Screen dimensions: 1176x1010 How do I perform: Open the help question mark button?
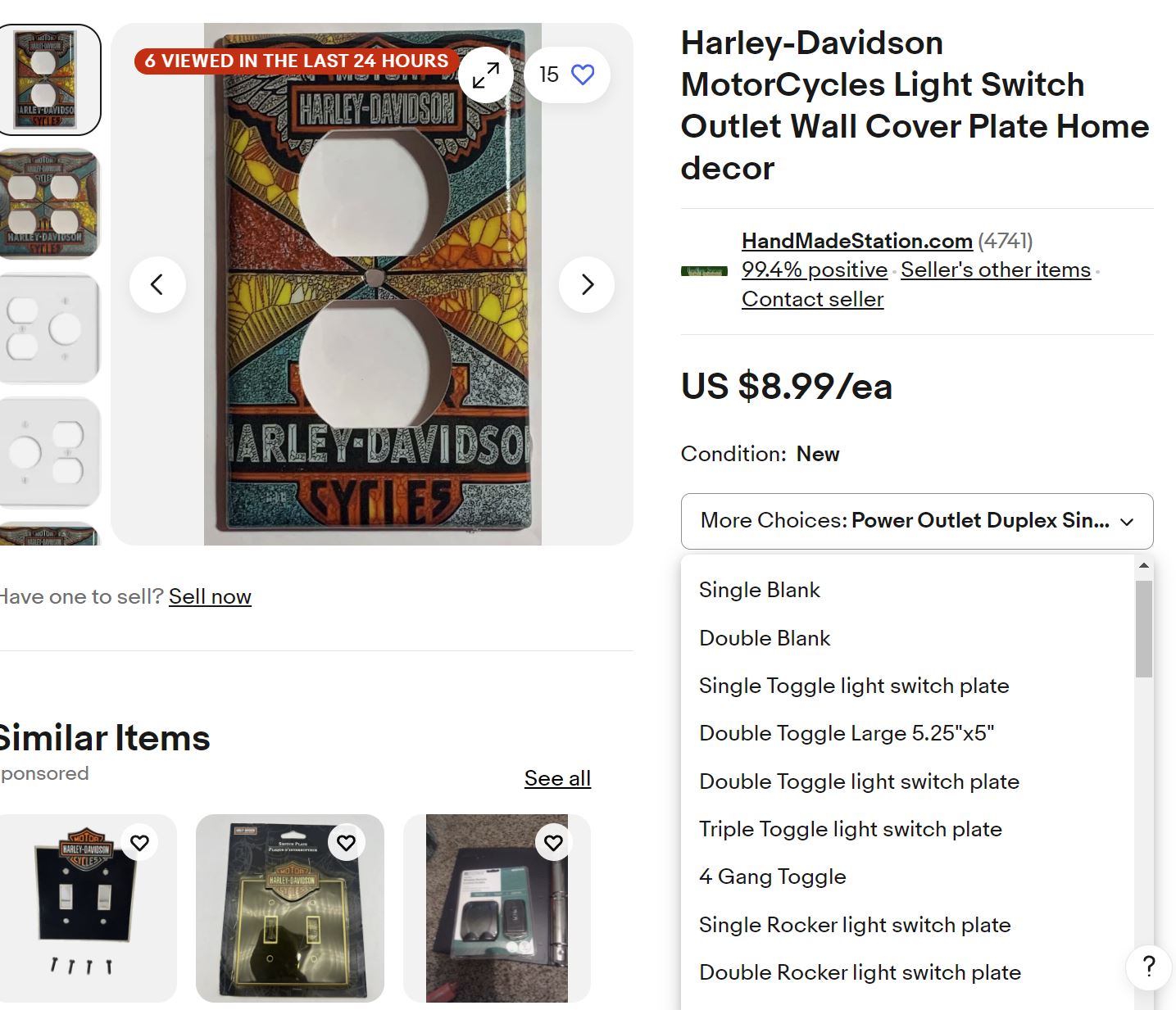point(1149,967)
